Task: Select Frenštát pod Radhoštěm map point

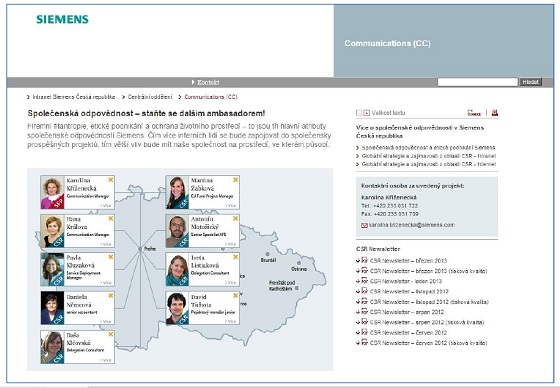Action: [296, 288]
